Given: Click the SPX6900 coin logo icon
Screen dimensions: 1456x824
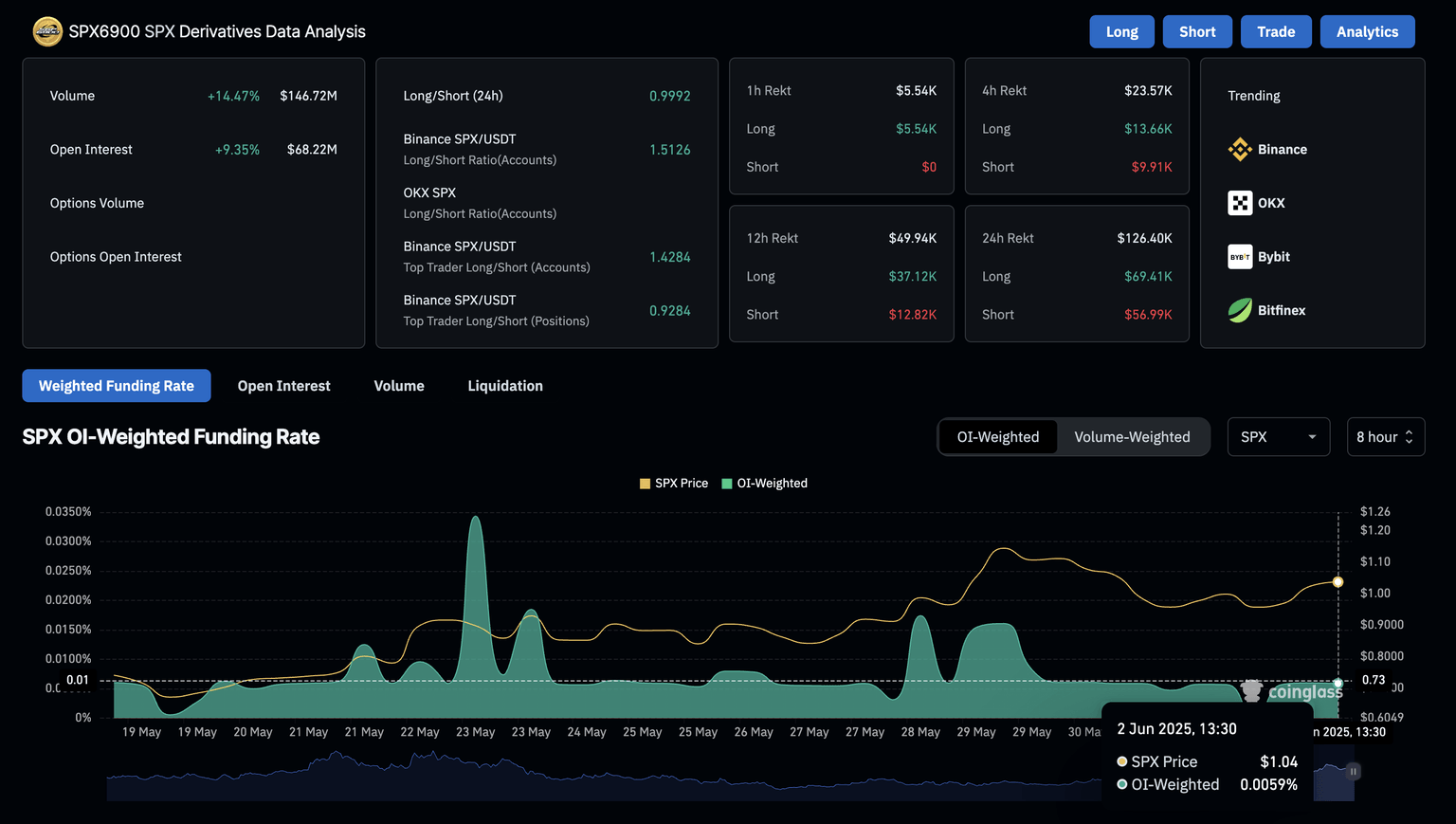Looking at the screenshot, I should click(x=47, y=31).
